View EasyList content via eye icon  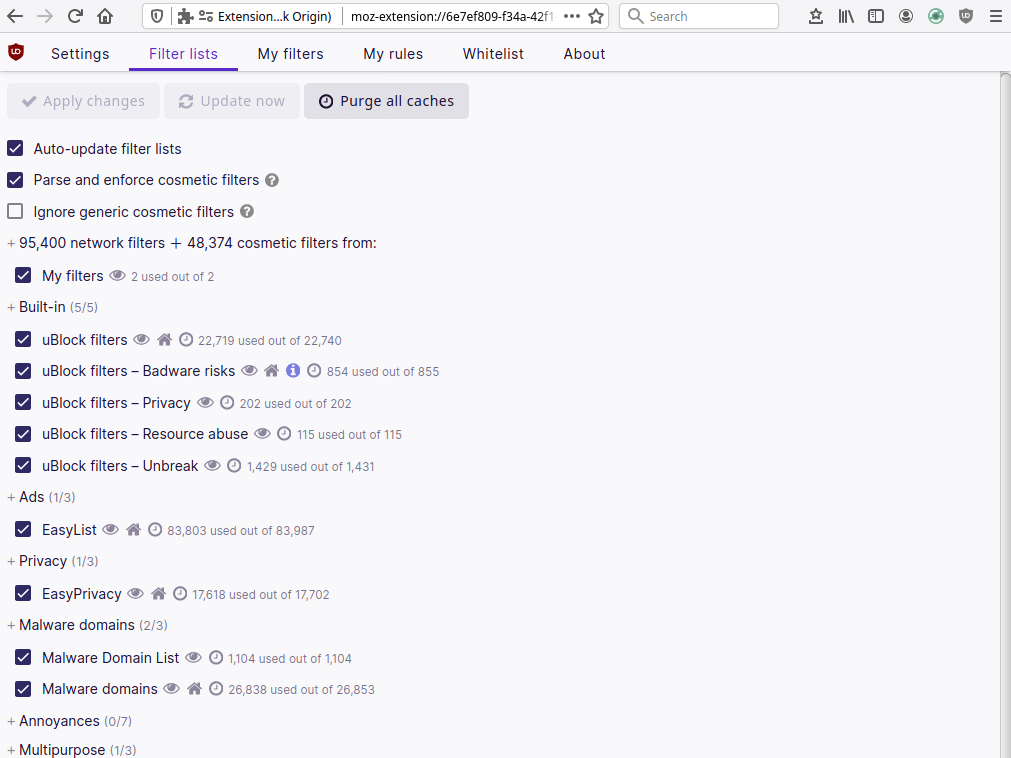(x=110, y=530)
